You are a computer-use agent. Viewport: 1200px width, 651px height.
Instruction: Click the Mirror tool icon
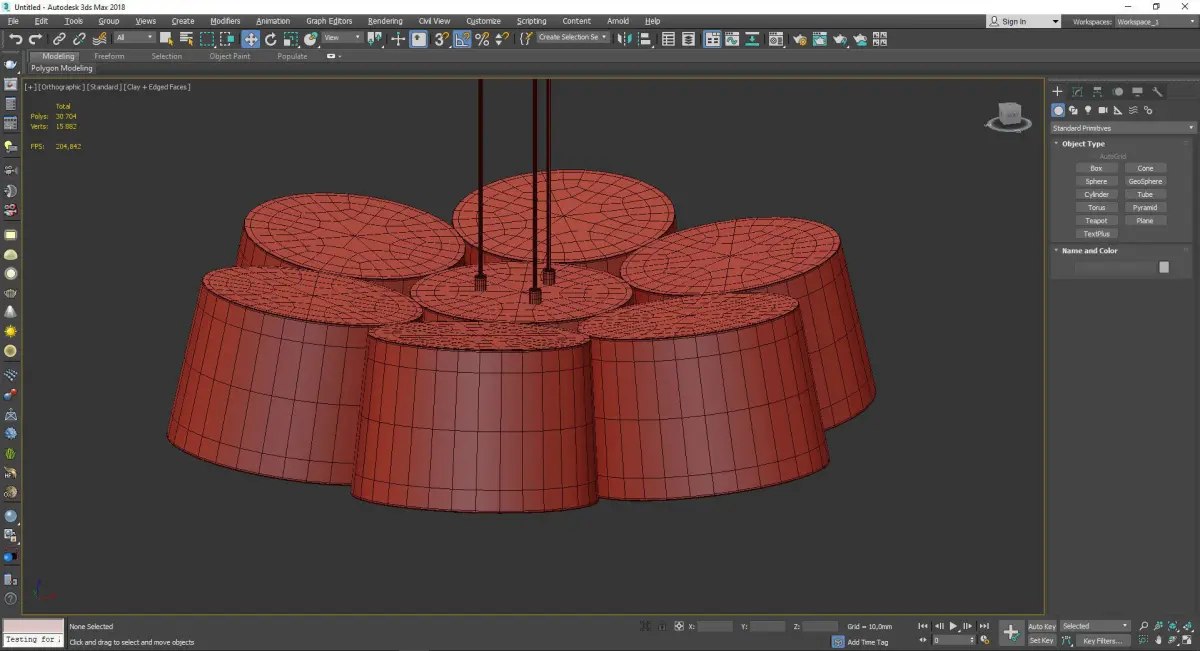[x=624, y=39]
